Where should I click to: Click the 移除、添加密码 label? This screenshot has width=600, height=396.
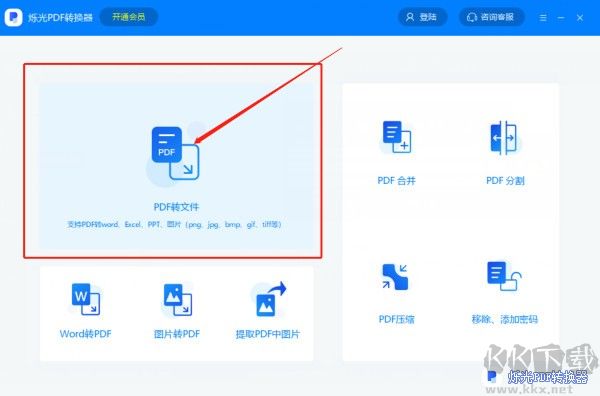[505, 319]
